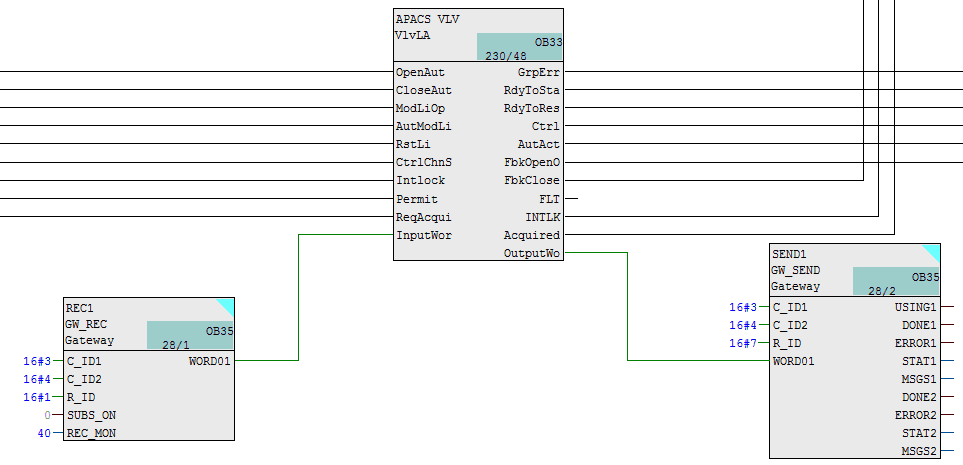Select the CtrlChnS input
Image resolution: width=963 pixels, height=465 pixels.
424,163
